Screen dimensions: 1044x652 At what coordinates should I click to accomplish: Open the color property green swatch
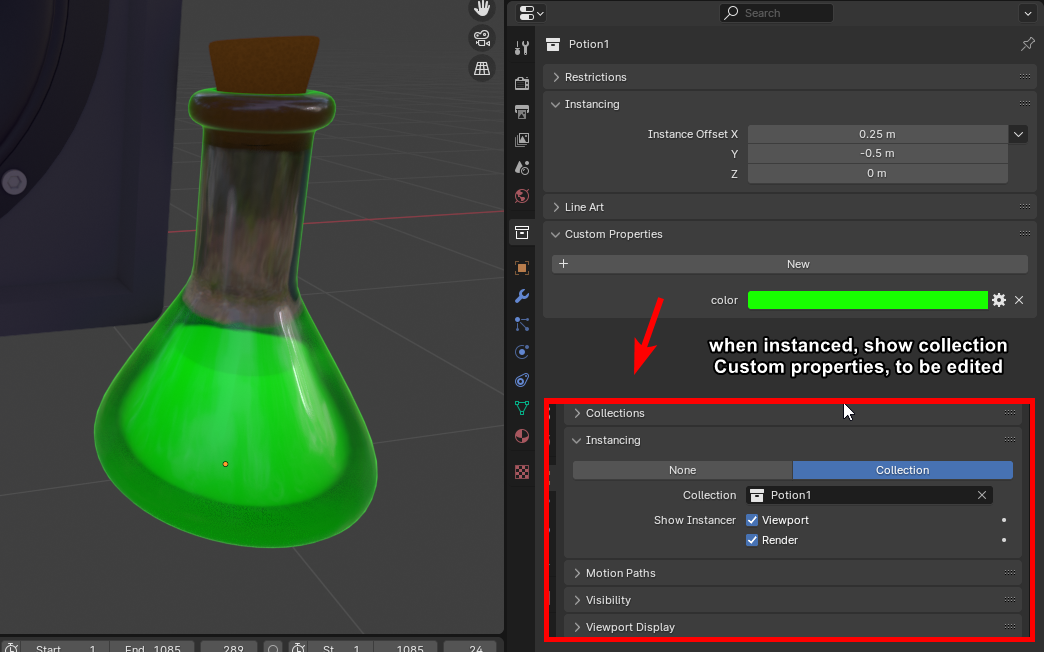[868, 300]
